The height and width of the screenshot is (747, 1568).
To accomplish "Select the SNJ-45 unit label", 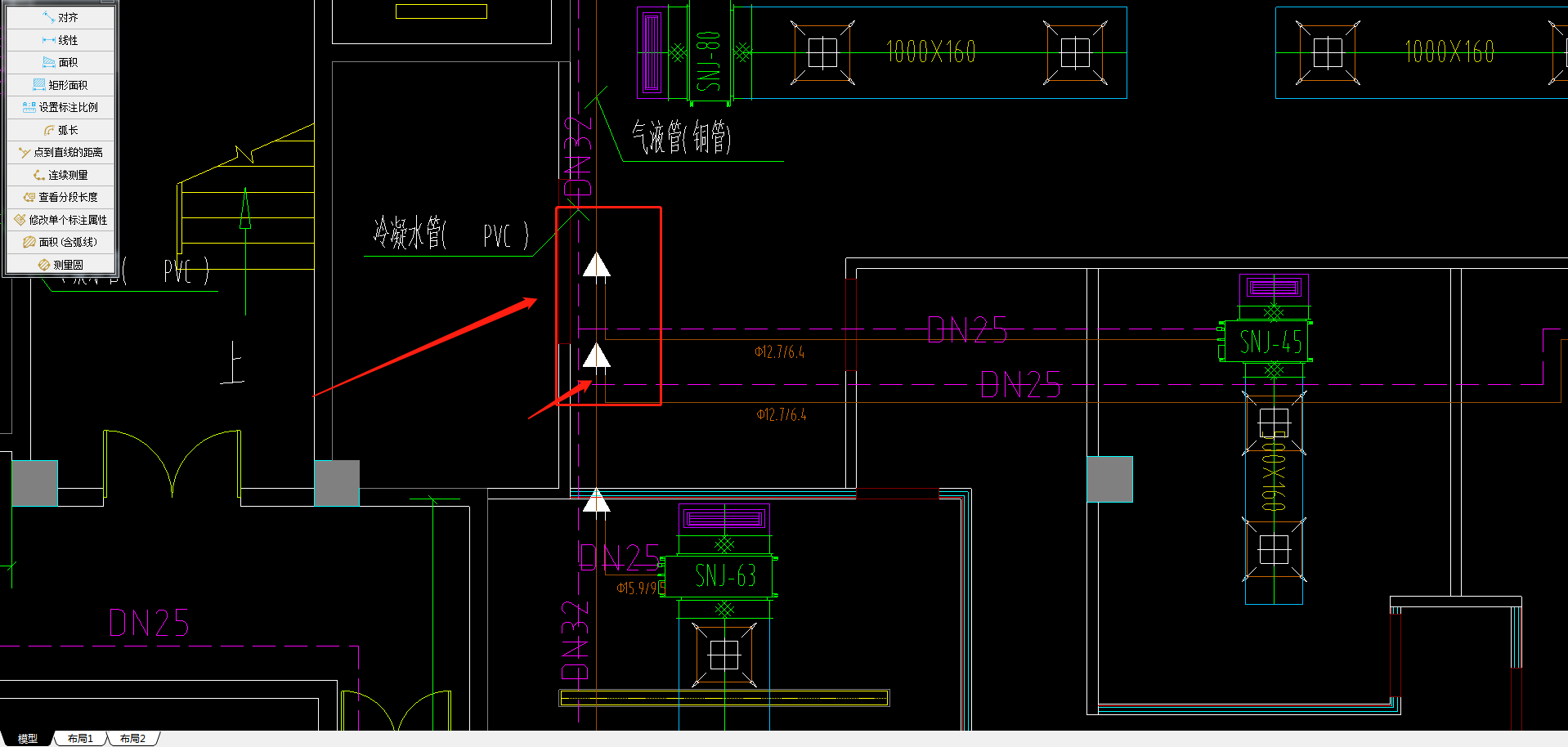I will [1270, 342].
